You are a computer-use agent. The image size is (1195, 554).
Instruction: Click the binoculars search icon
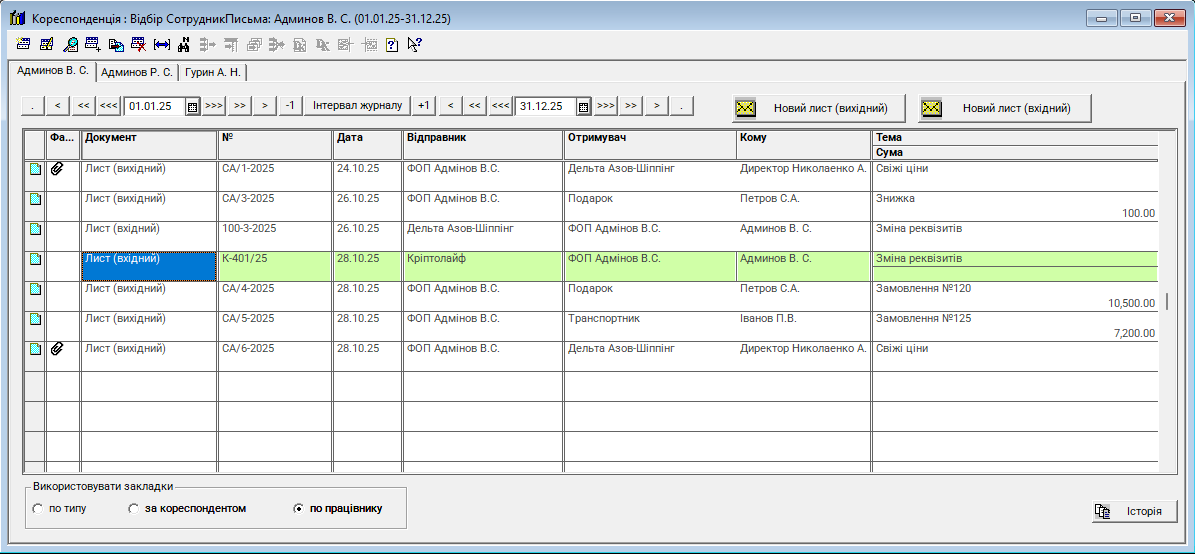pyautogui.click(x=184, y=44)
